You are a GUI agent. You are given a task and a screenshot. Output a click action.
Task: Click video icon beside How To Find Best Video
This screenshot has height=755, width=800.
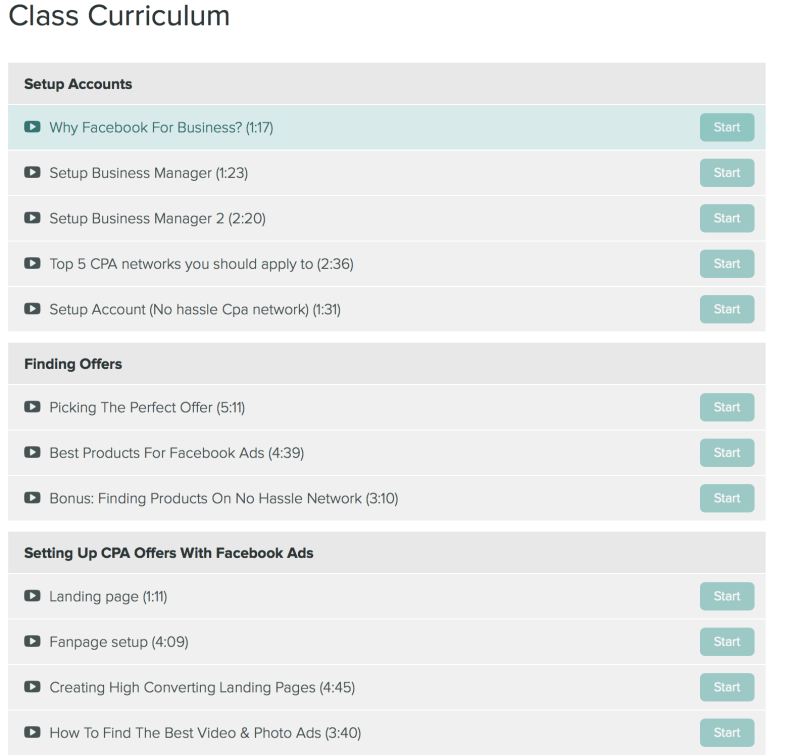pos(32,733)
